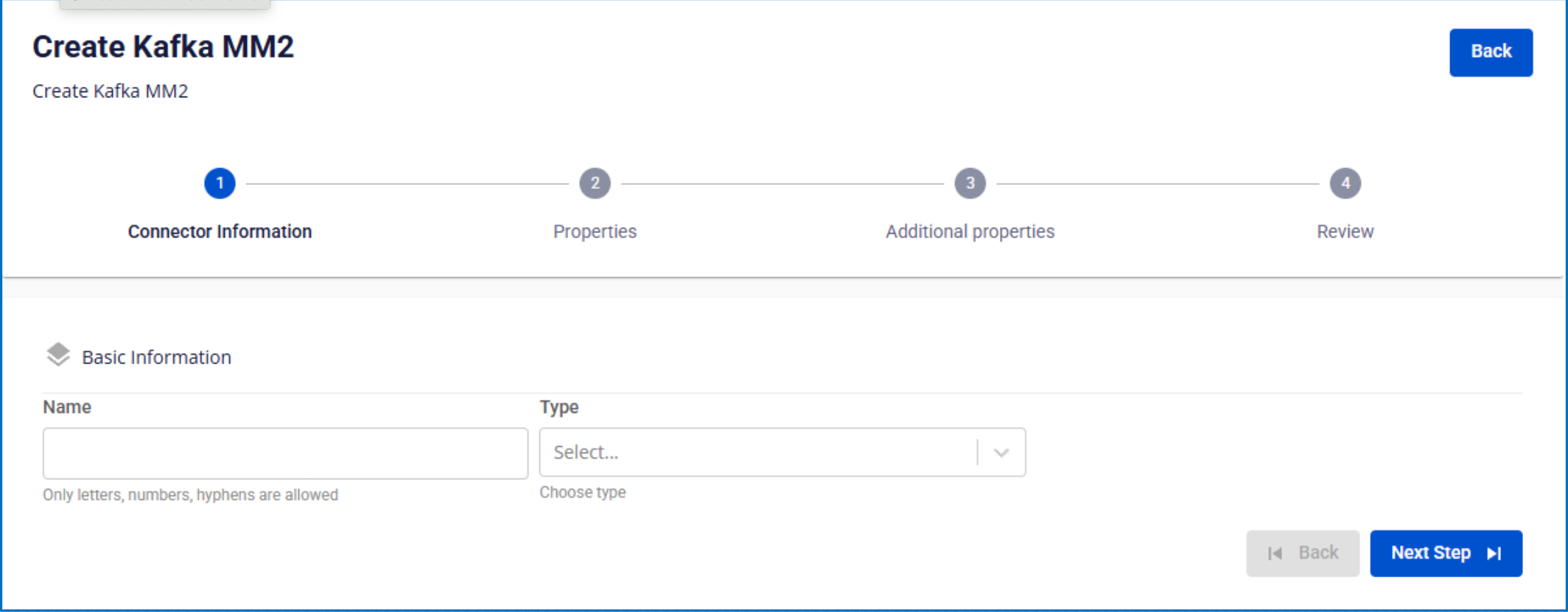Viewport: 1568px width, 612px height.
Task: Click the greyed-out Back button near Next Step
Action: pos(1303,553)
